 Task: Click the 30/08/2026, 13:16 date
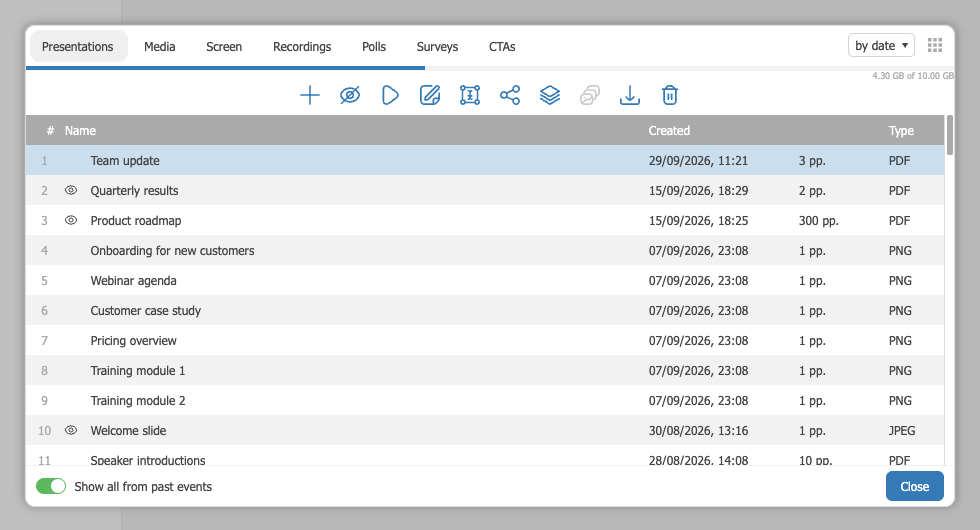(698, 431)
